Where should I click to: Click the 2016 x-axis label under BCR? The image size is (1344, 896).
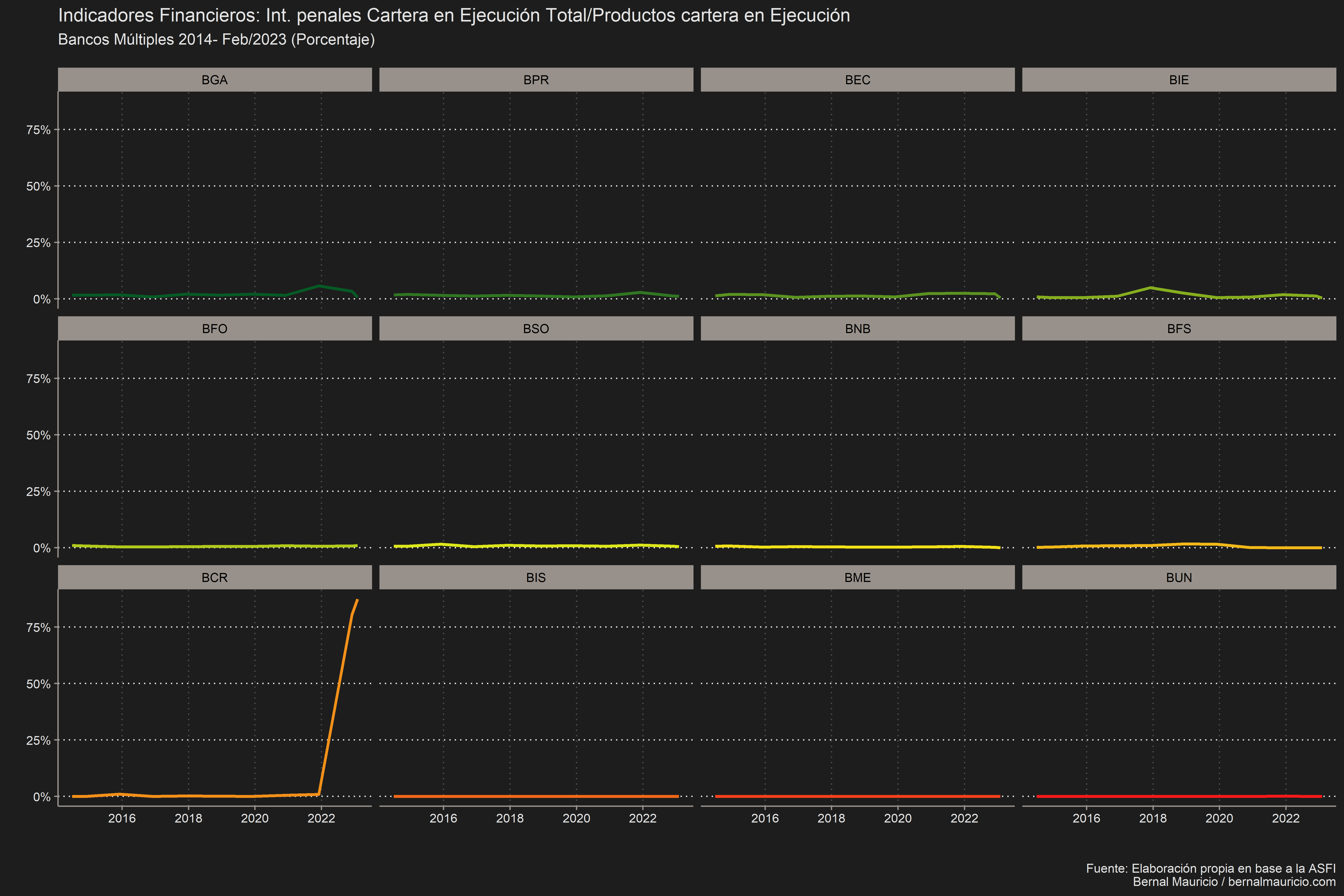pos(122,818)
